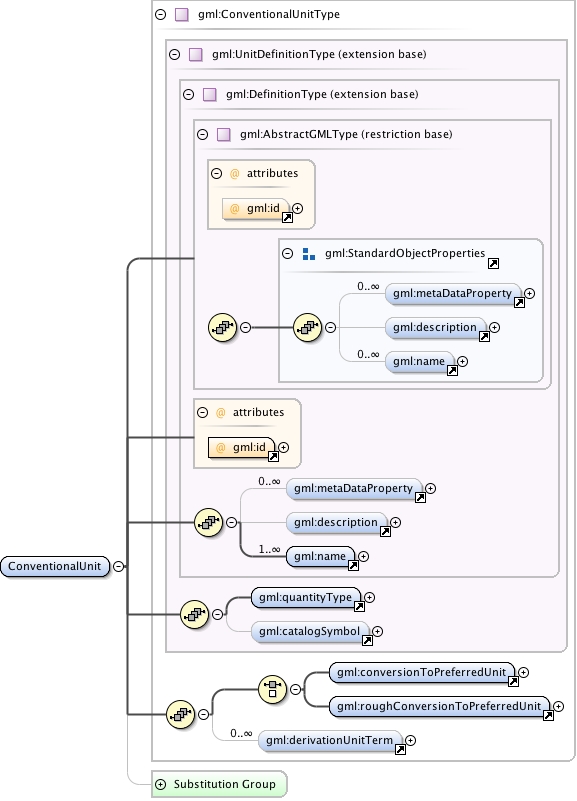Viewport: 577px width, 801px height.
Task: Collapse attributes group under DefinitionType
Action: (x=203, y=412)
